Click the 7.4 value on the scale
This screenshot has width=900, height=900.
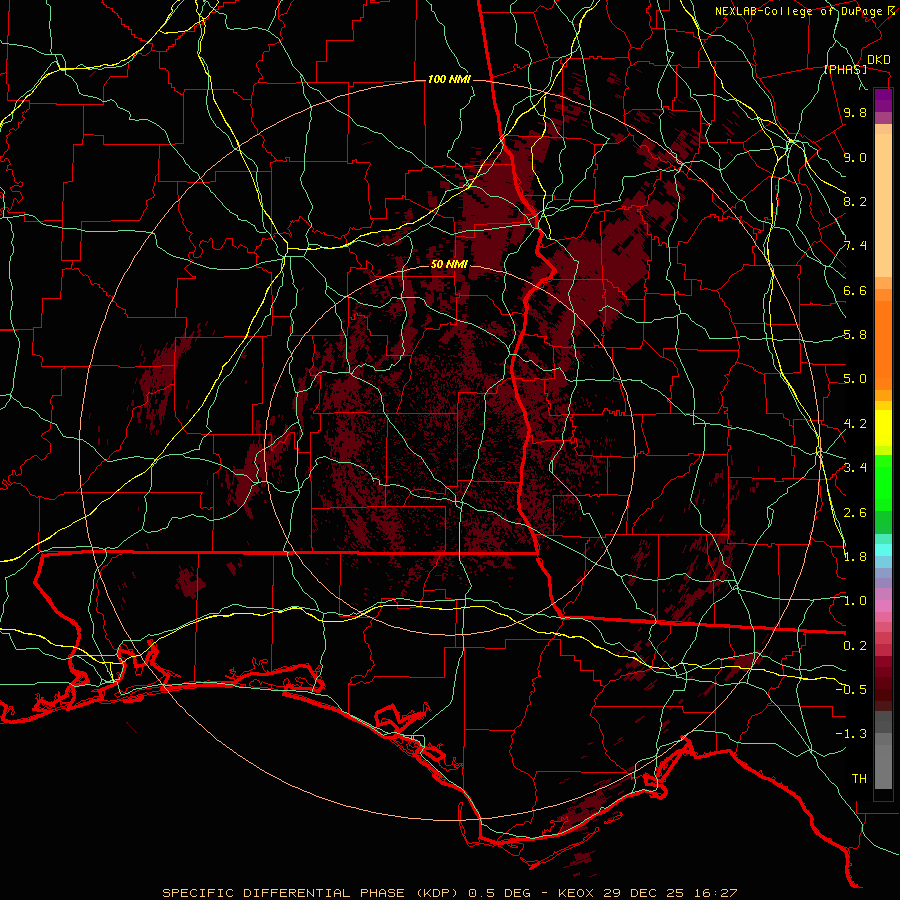point(855,246)
